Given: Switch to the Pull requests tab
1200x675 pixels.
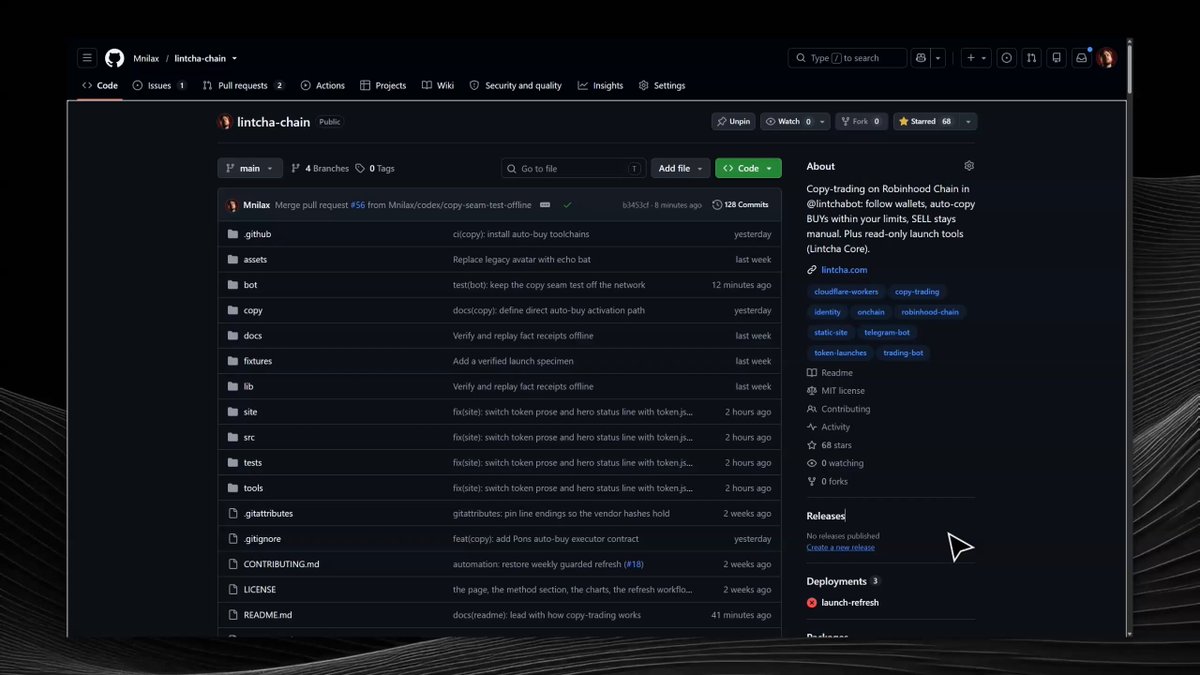Looking at the screenshot, I should point(243,86).
